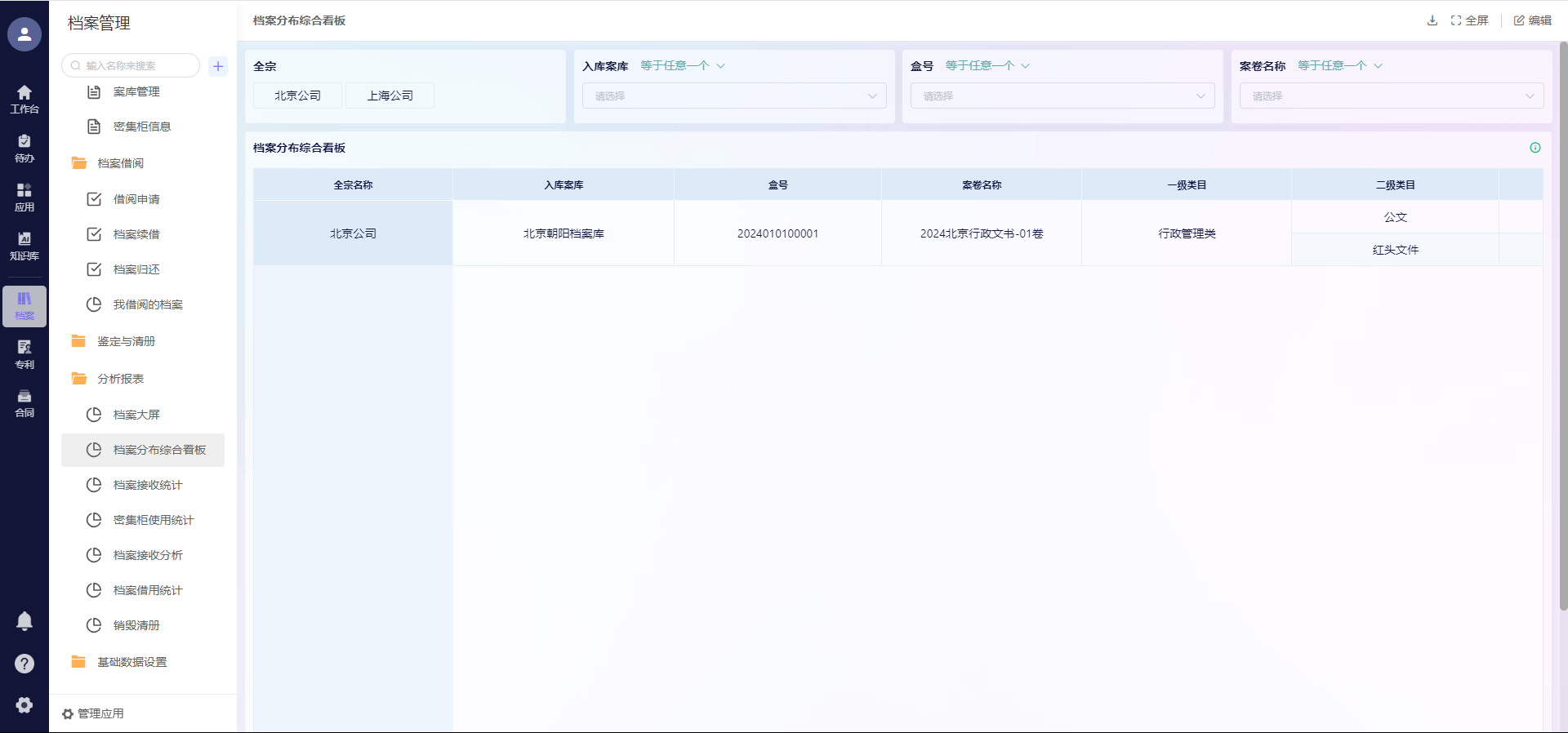Click the notification bell icon
Screen dimensions: 1568x733
(24, 621)
